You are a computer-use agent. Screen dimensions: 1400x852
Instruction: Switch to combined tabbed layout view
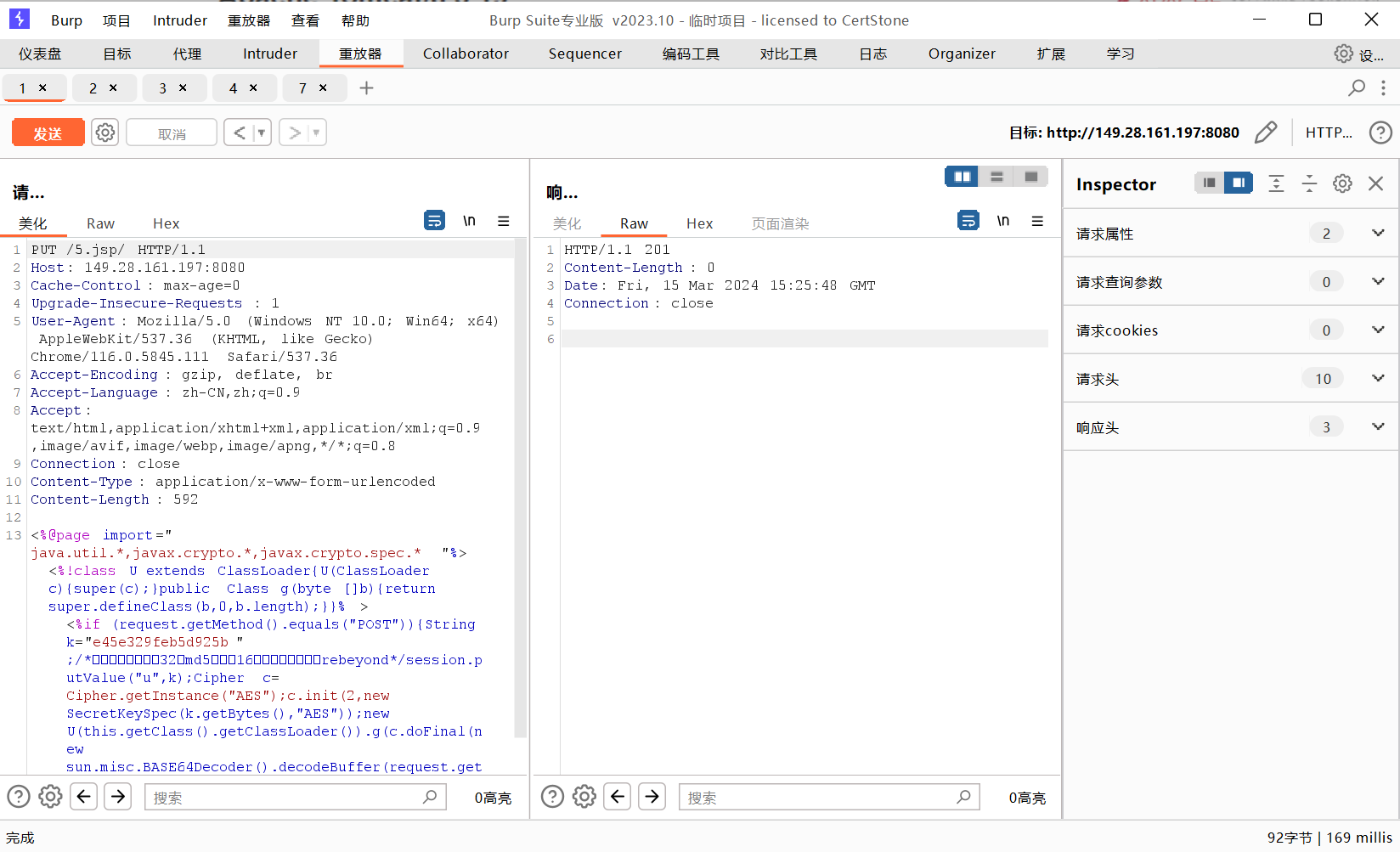[x=1031, y=177]
